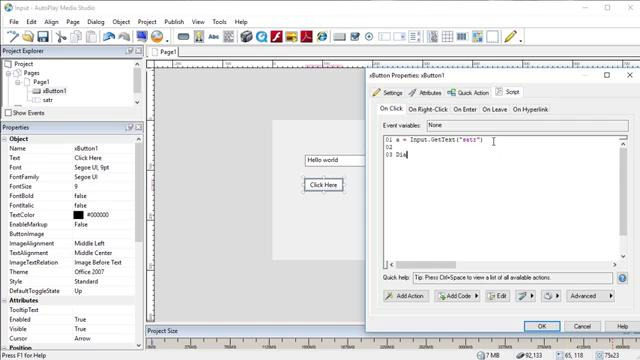Click the Build/Publish globe icon
Viewport: 640px width, 360px height.
157,37
